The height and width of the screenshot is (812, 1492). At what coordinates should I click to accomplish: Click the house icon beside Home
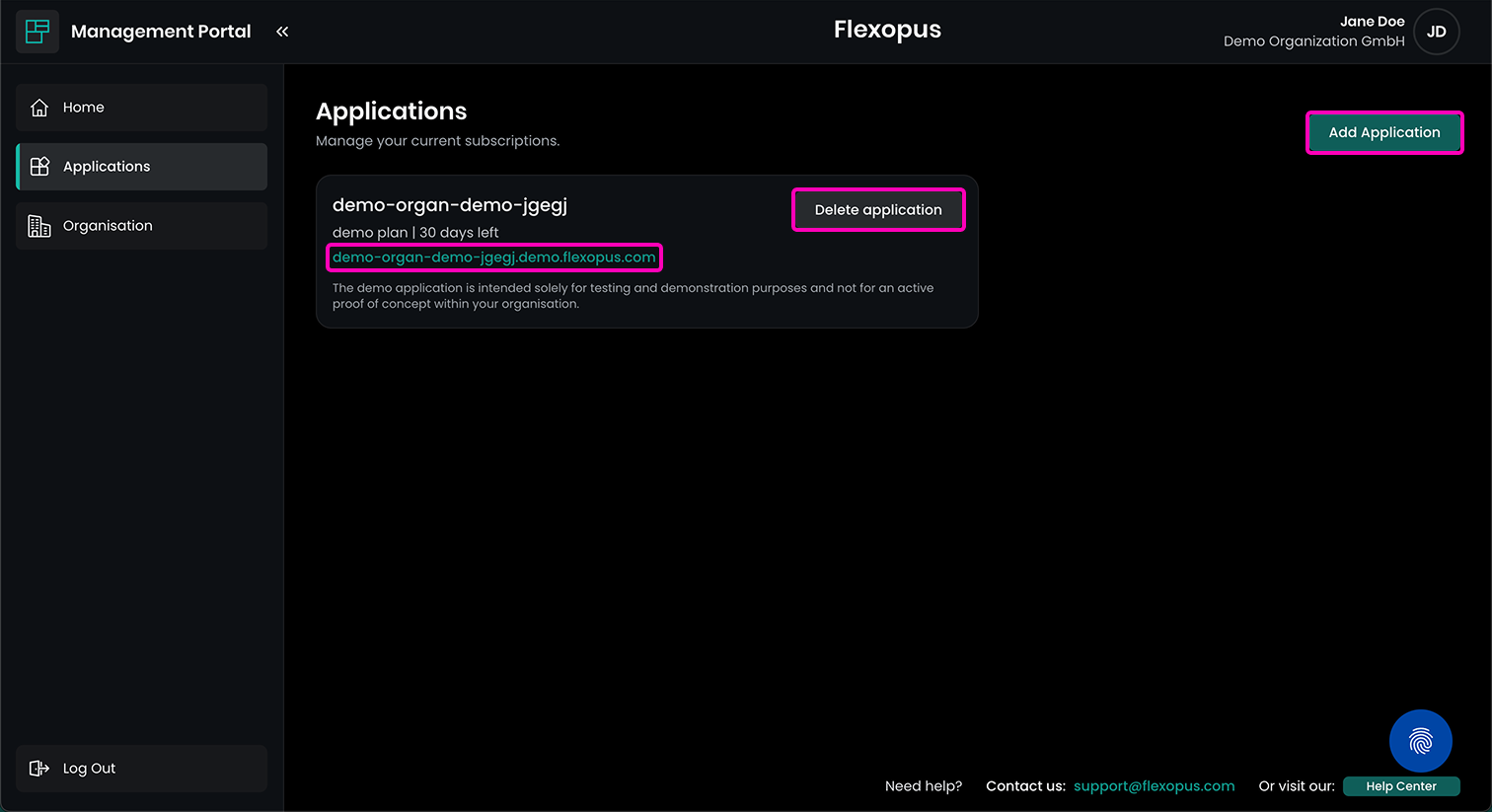[39, 108]
